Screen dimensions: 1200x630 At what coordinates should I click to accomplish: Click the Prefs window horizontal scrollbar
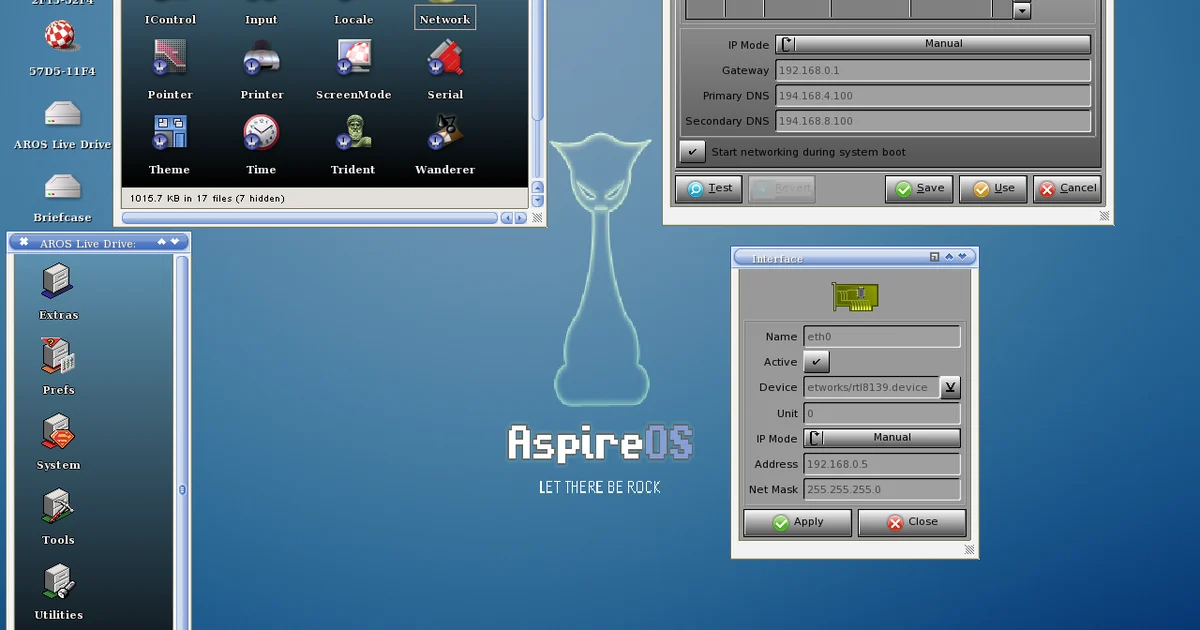pyautogui.click(x=310, y=217)
